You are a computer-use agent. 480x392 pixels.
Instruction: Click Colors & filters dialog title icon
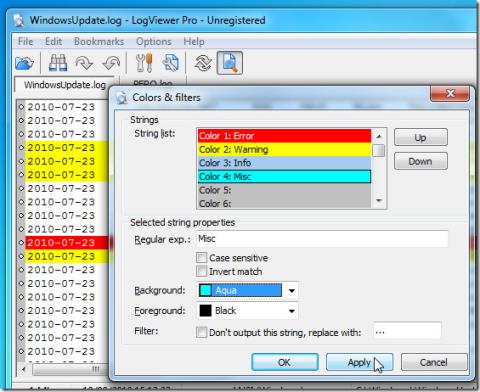pyautogui.click(x=121, y=98)
